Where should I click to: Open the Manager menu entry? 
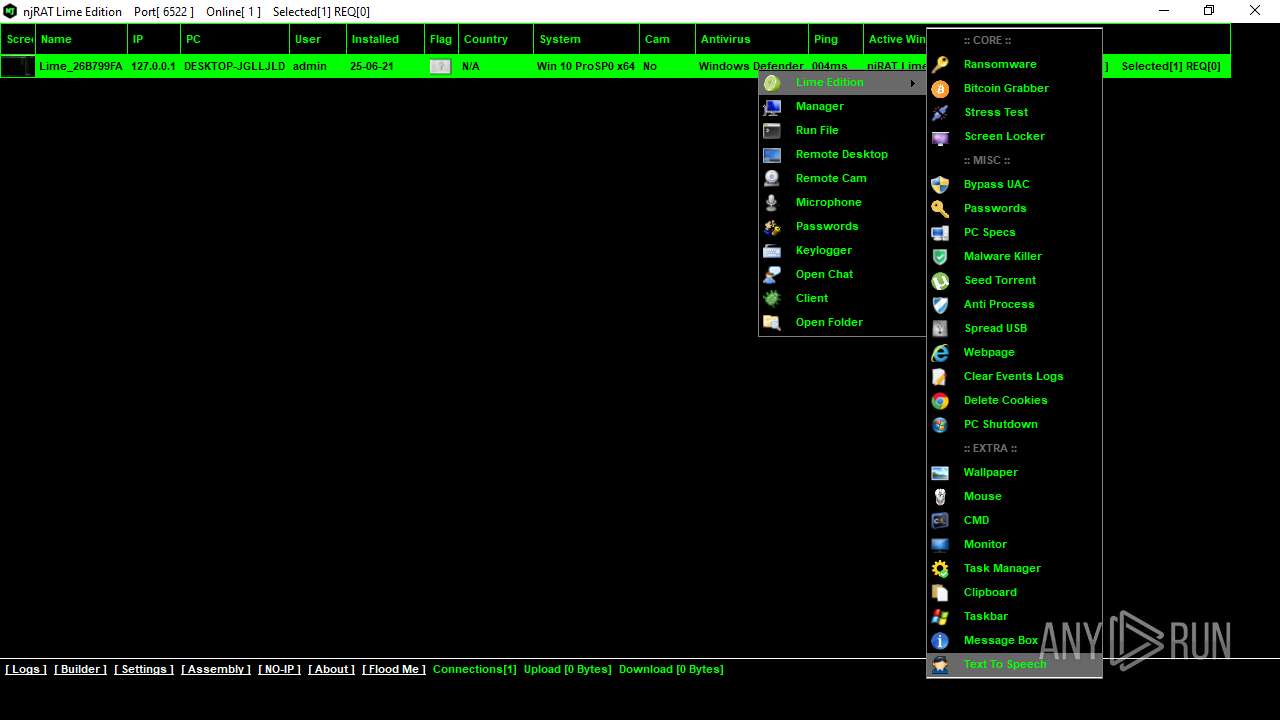(x=842, y=106)
